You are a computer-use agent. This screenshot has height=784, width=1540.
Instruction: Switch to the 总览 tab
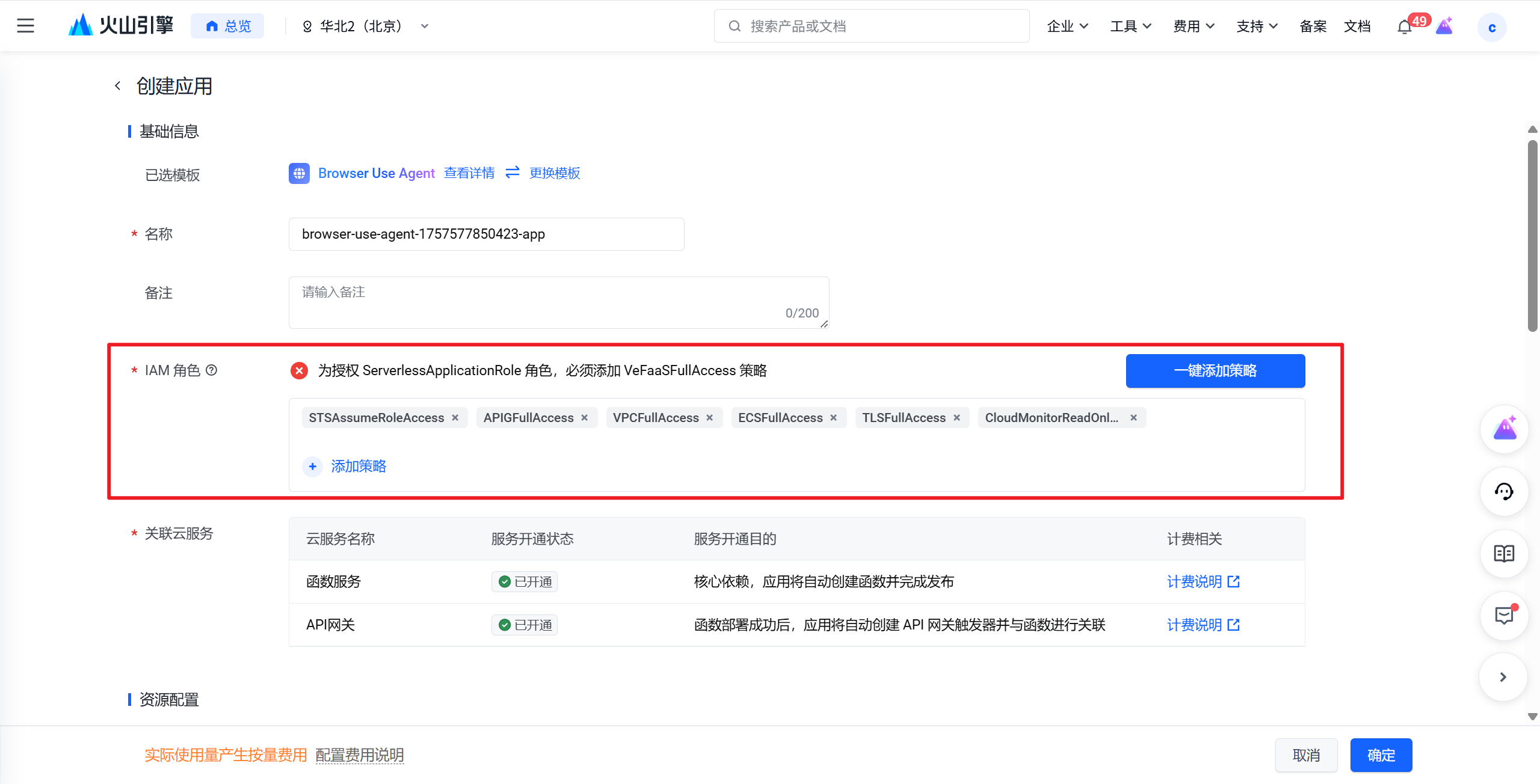pos(227,25)
